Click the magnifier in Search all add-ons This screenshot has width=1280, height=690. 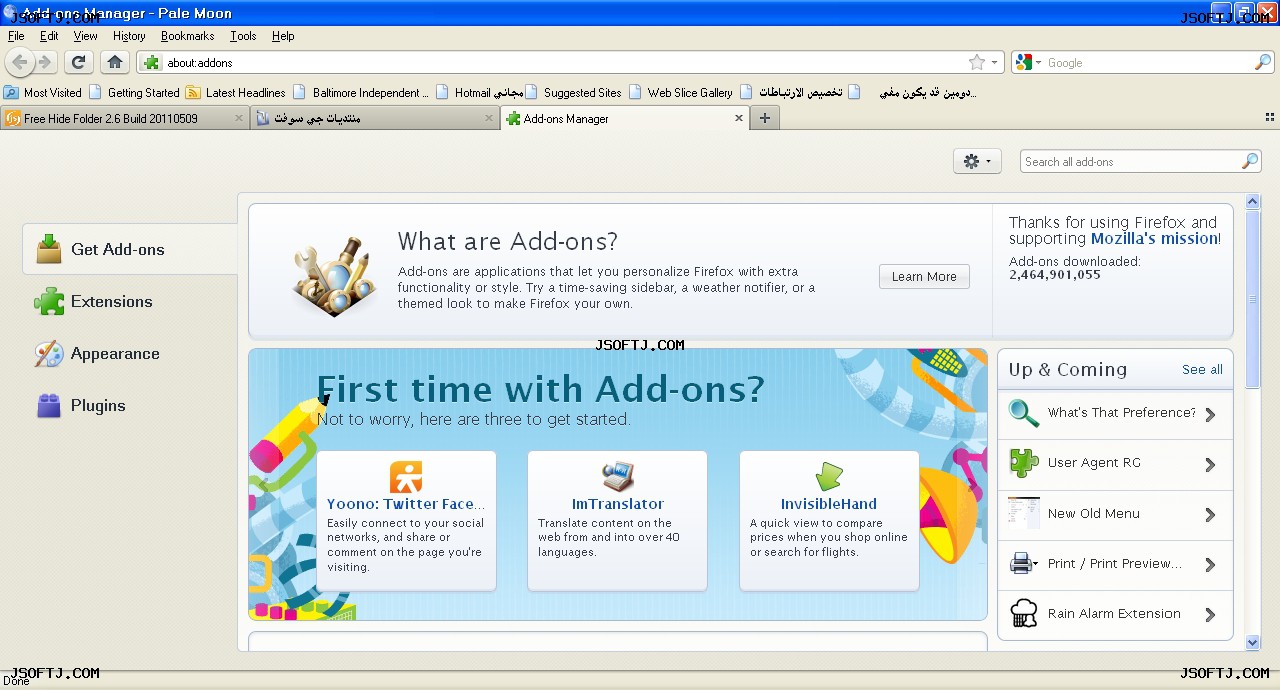pos(1250,161)
